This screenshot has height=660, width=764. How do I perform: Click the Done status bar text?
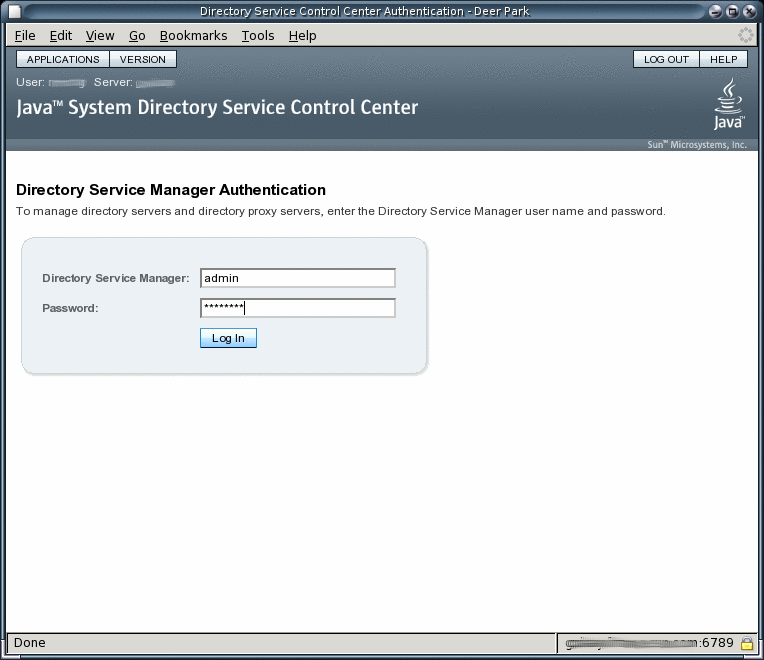click(x=30, y=643)
